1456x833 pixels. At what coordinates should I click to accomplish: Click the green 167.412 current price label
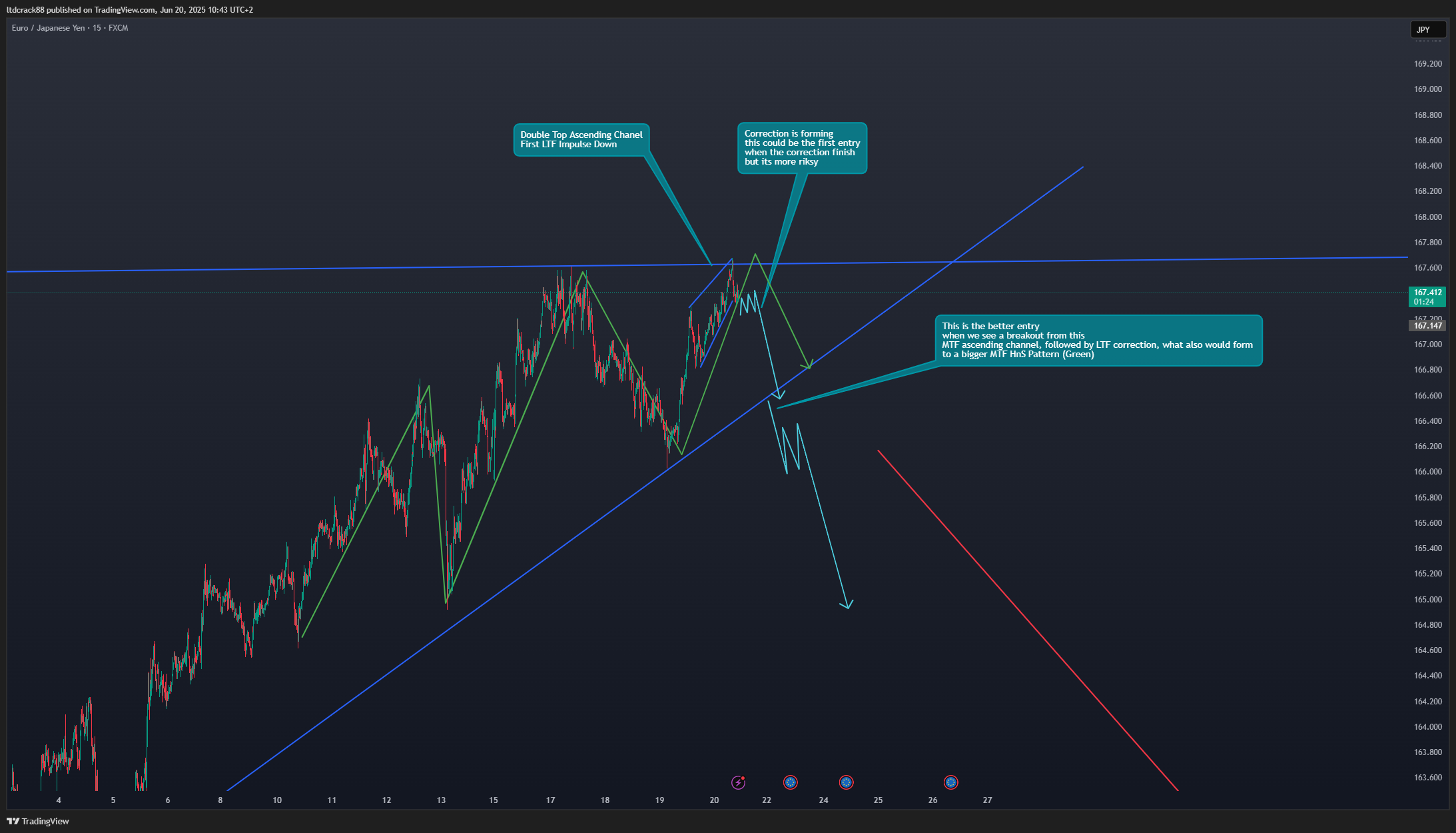point(1427,297)
